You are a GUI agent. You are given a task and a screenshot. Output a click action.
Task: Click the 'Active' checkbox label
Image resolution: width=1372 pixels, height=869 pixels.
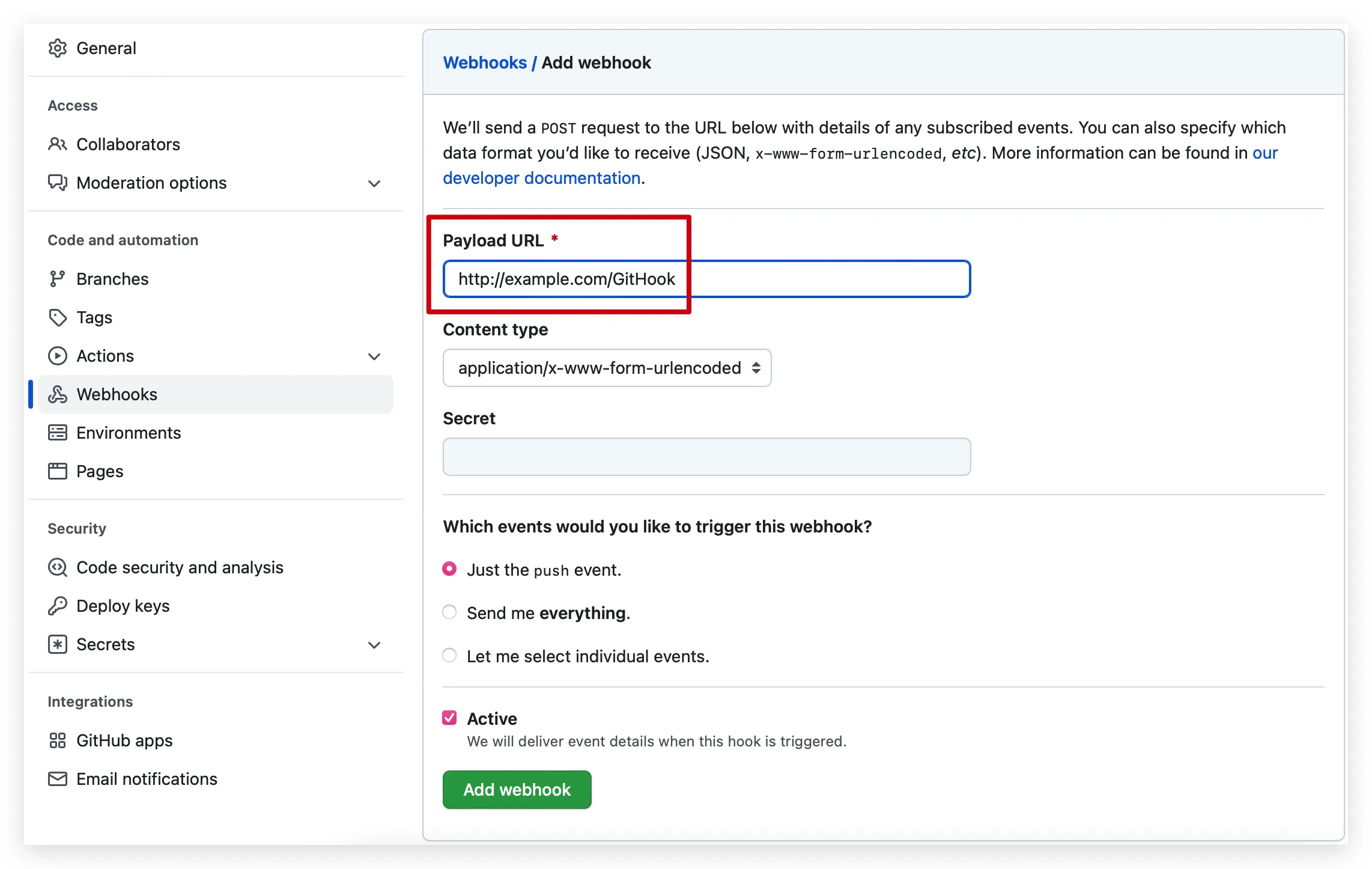tap(492, 719)
